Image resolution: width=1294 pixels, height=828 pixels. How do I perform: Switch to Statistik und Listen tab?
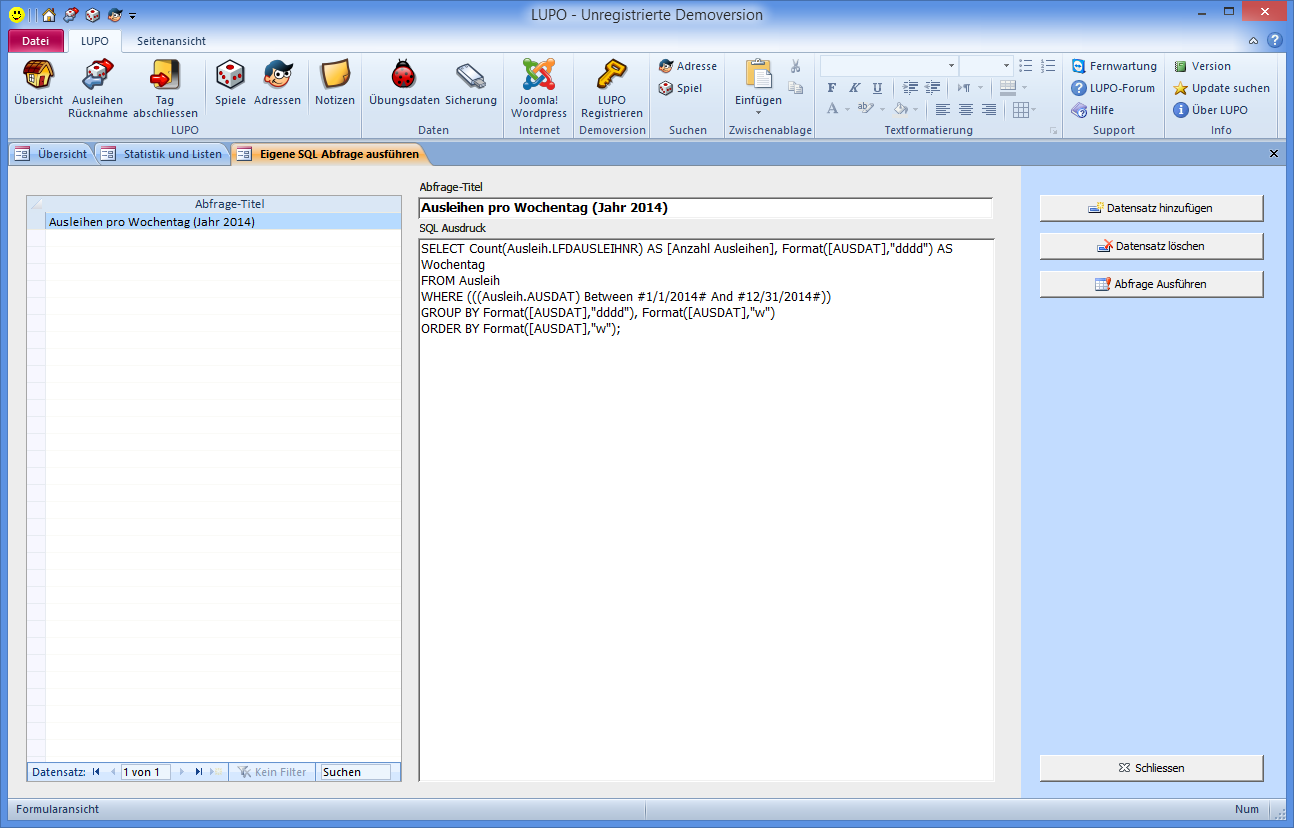pyautogui.click(x=162, y=154)
